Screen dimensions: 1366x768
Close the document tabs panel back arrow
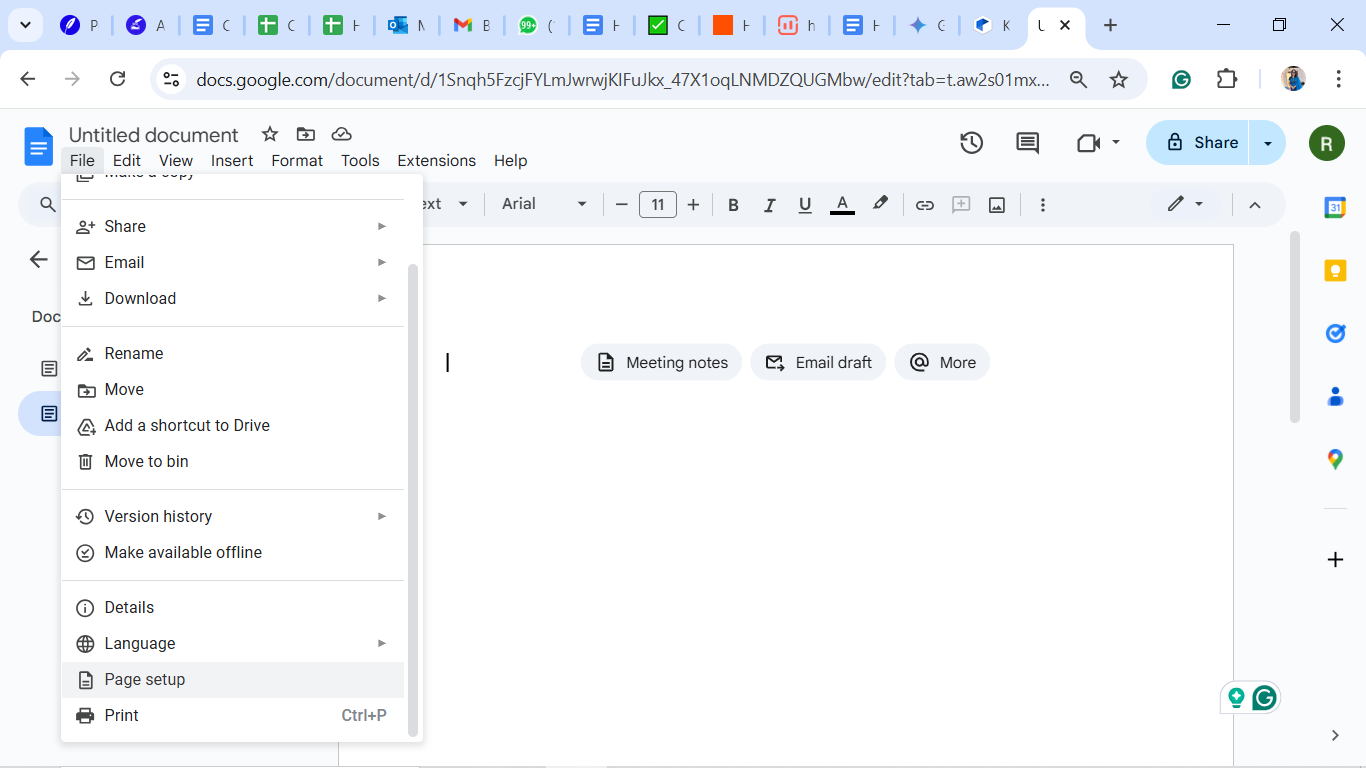tap(38, 260)
